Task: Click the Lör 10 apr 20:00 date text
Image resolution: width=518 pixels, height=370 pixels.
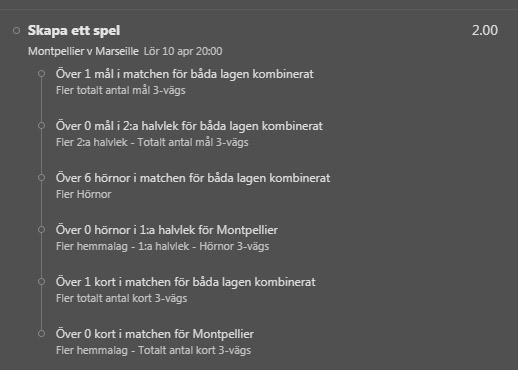Action: (x=183, y=51)
